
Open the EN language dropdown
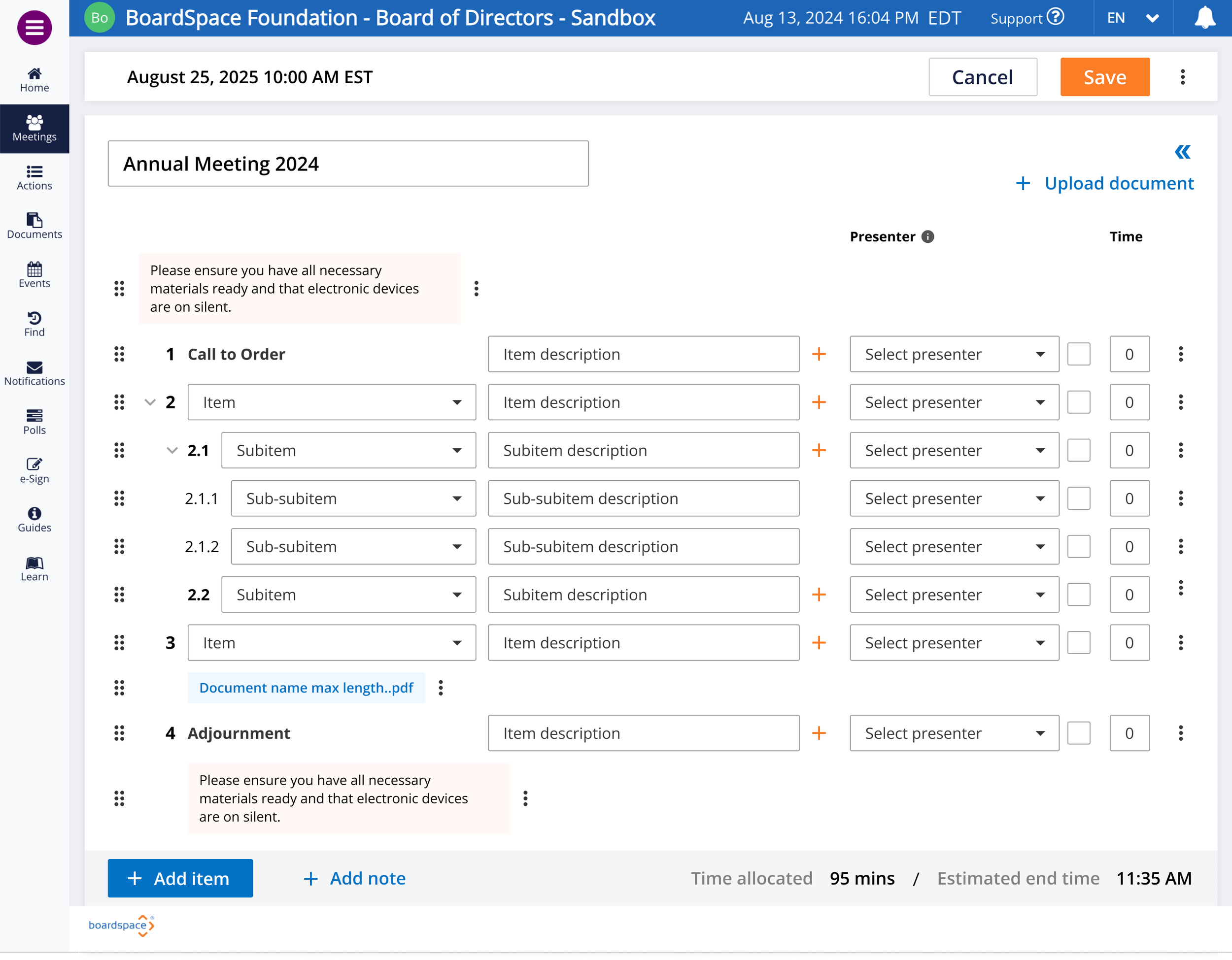[1133, 18]
